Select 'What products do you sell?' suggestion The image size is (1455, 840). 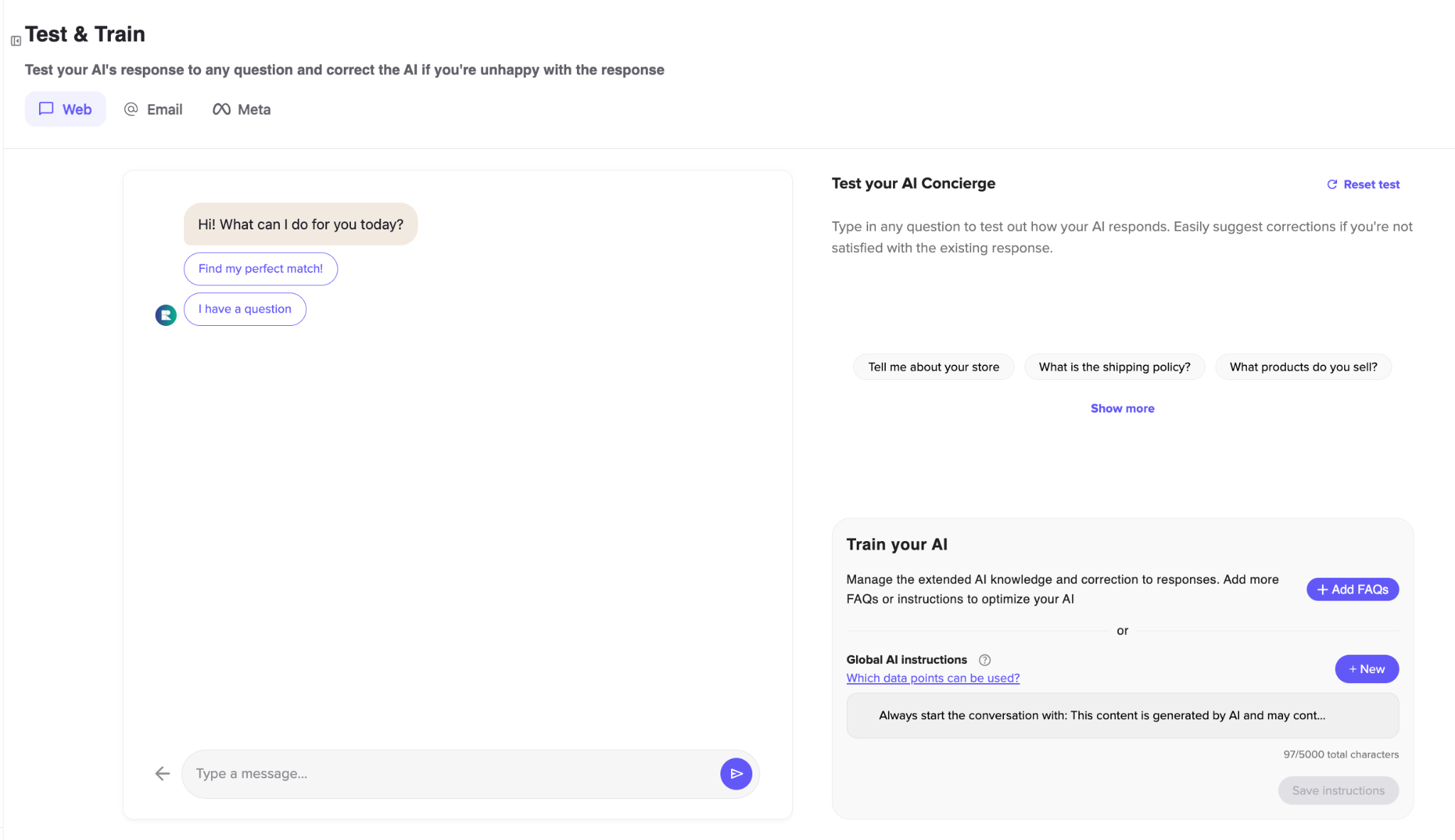click(x=1303, y=367)
